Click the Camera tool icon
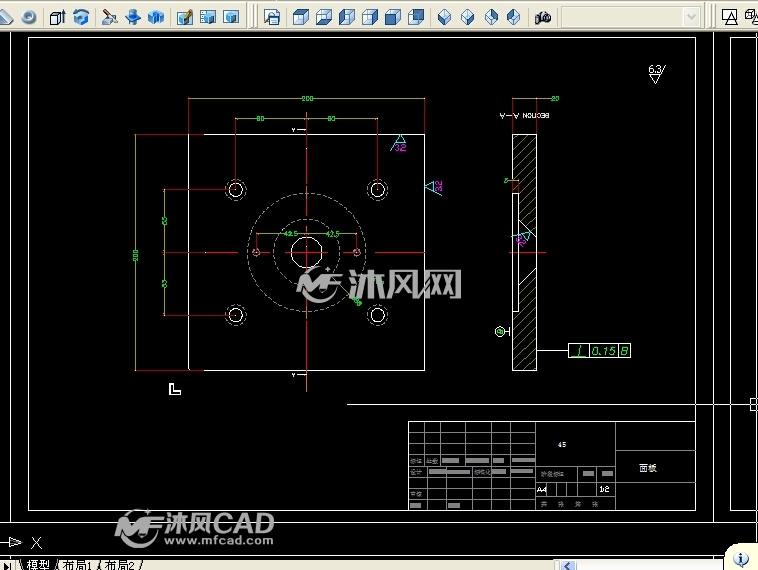Image resolution: width=758 pixels, height=570 pixels. (542, 18)
